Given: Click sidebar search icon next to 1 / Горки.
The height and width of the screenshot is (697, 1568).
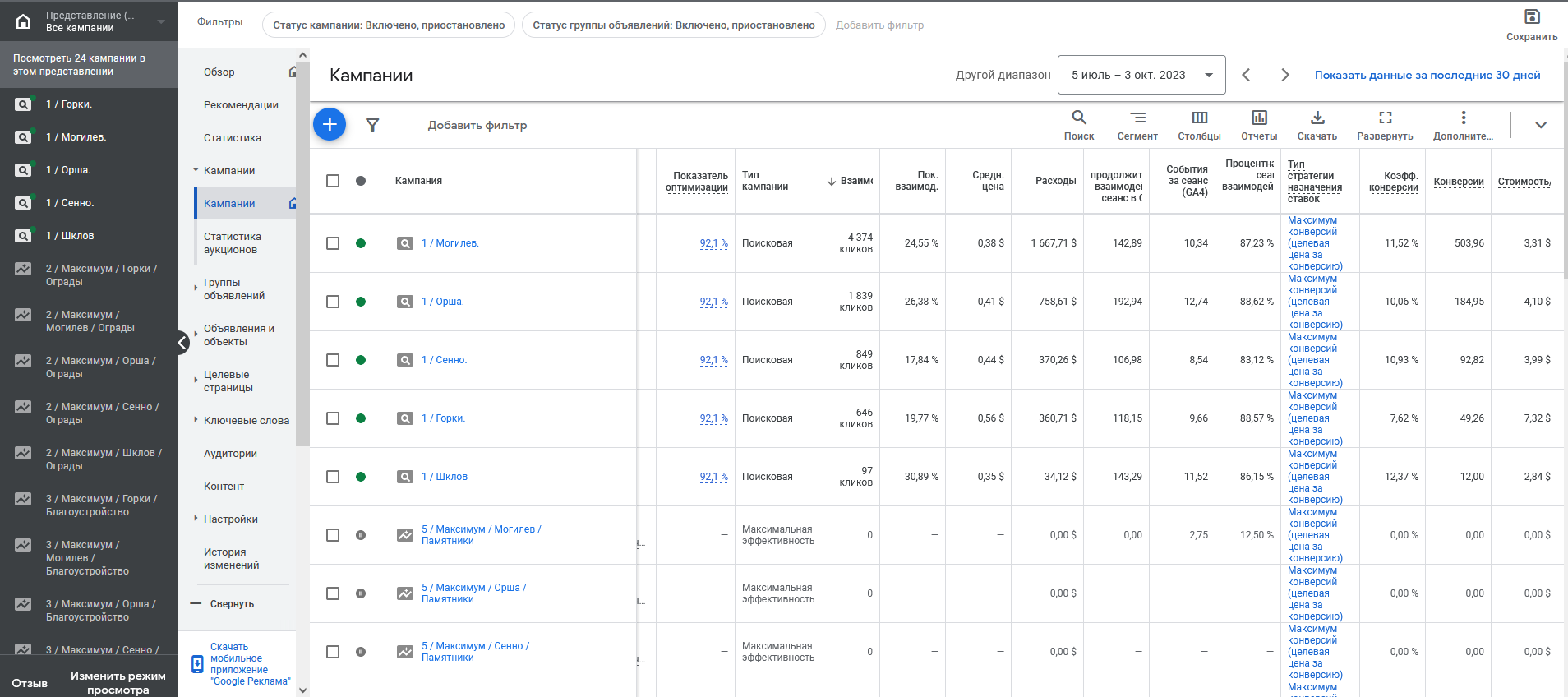Looking at the screenshot, I should [x=23, y=104].
